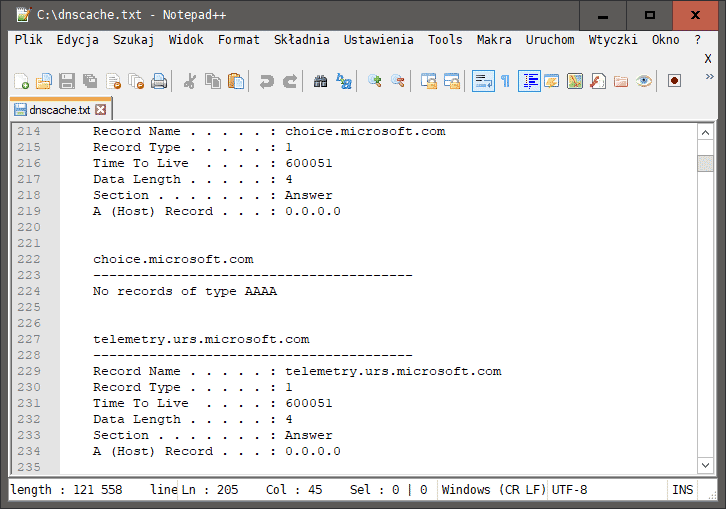
Task: Click telemetry.urs.microsoft.com heading on line 227
Action: [201, 339]
